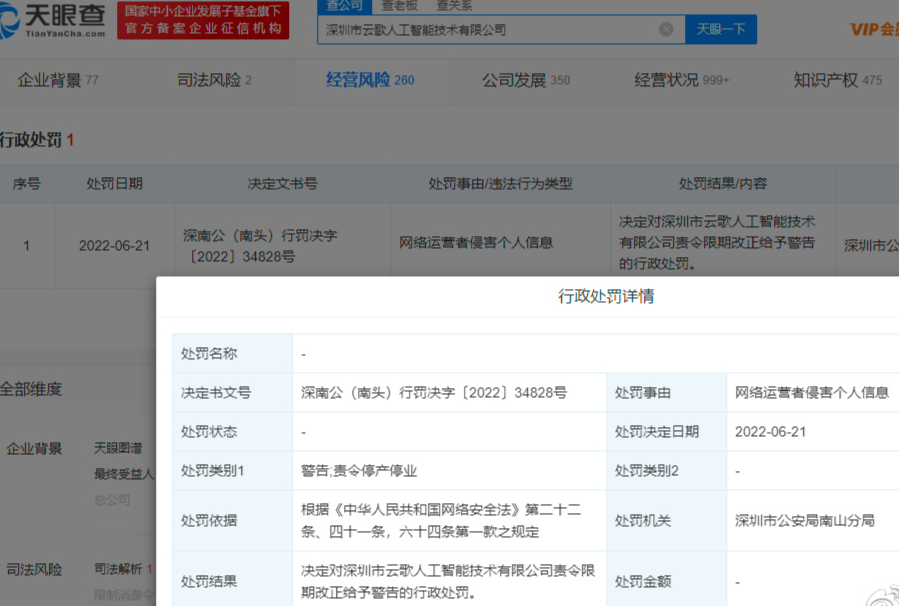Click the 天眼一下 search button

721,29
